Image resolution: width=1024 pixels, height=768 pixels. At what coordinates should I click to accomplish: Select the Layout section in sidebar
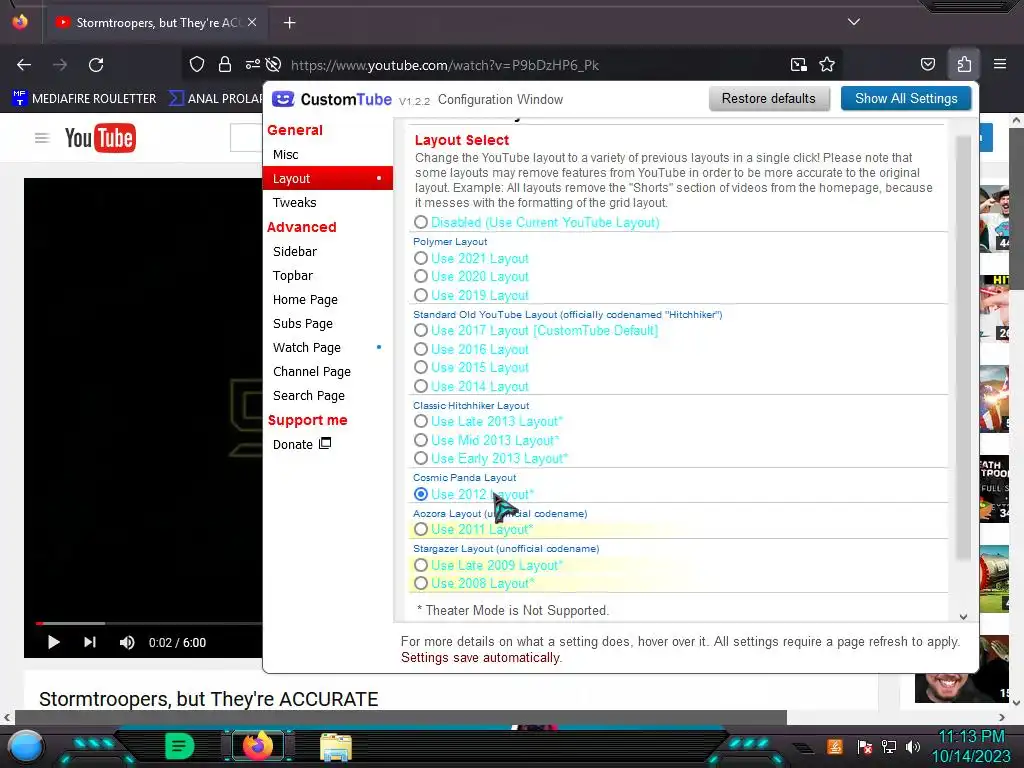tap(327, 178)
